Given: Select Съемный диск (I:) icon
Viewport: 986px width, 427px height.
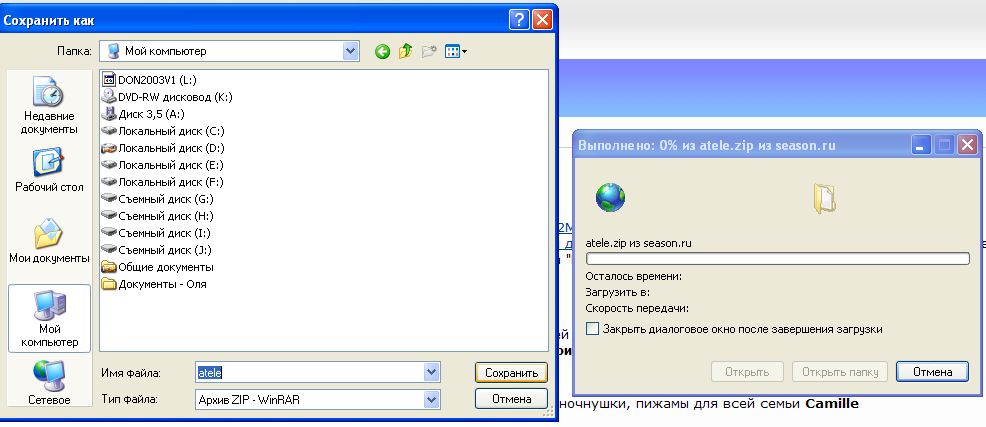Looking at the screenshot, I should (109, 233).
